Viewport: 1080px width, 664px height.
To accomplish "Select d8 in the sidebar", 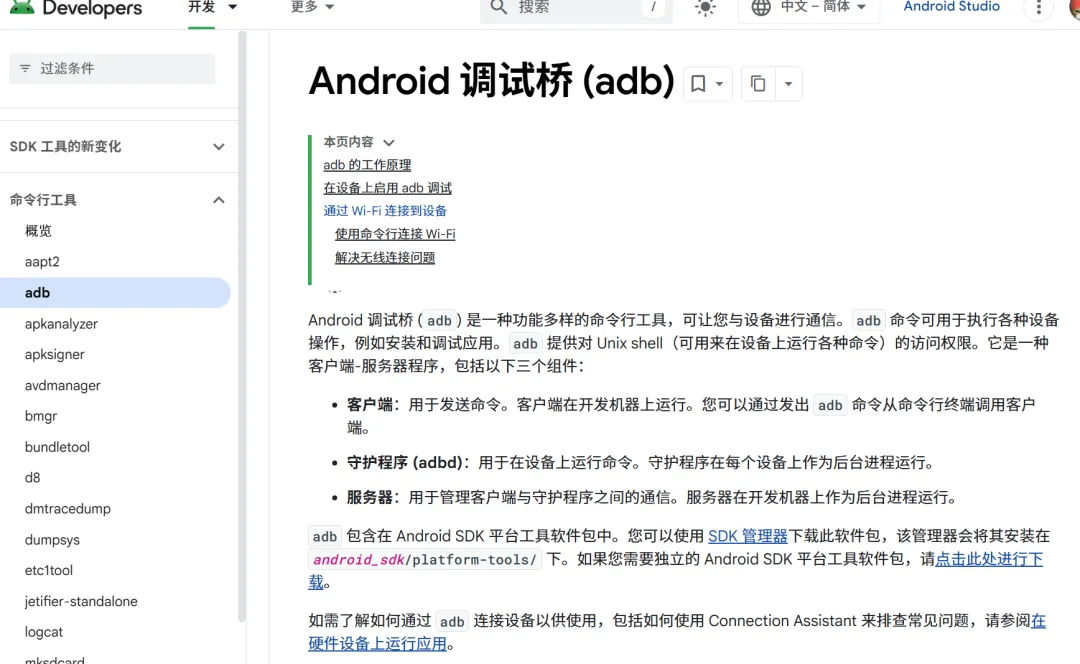I will [x=32, y=477].
